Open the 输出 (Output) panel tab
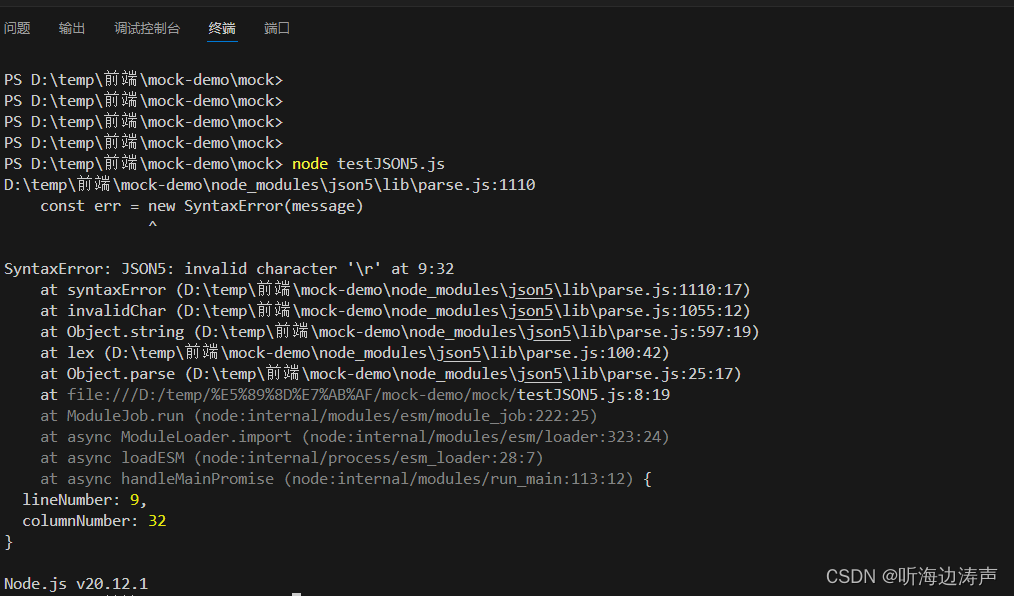The width and height of the screenshot is (1014, 596). [71, 28]
